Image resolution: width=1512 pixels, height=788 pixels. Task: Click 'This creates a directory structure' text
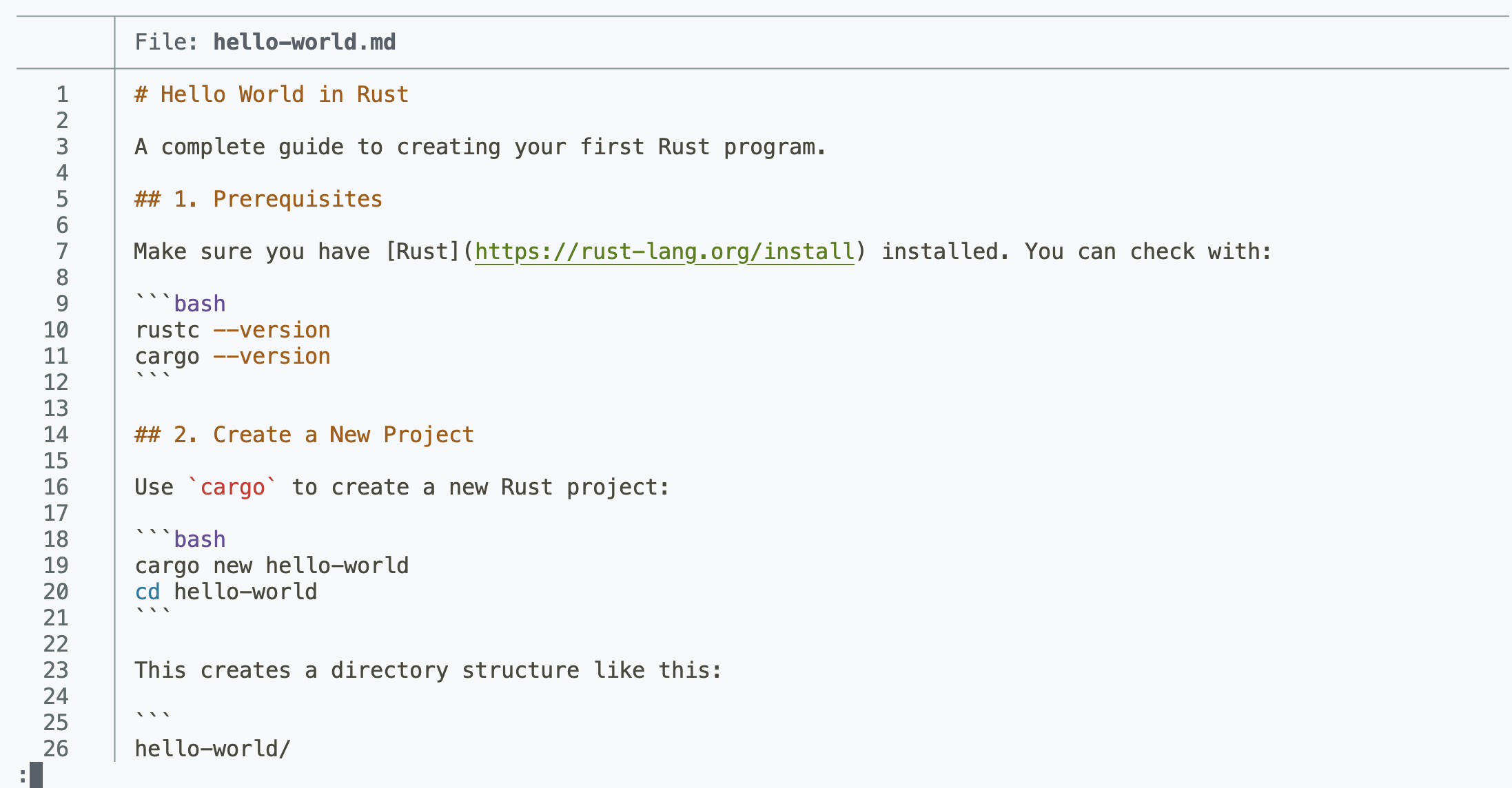(357, 670)
